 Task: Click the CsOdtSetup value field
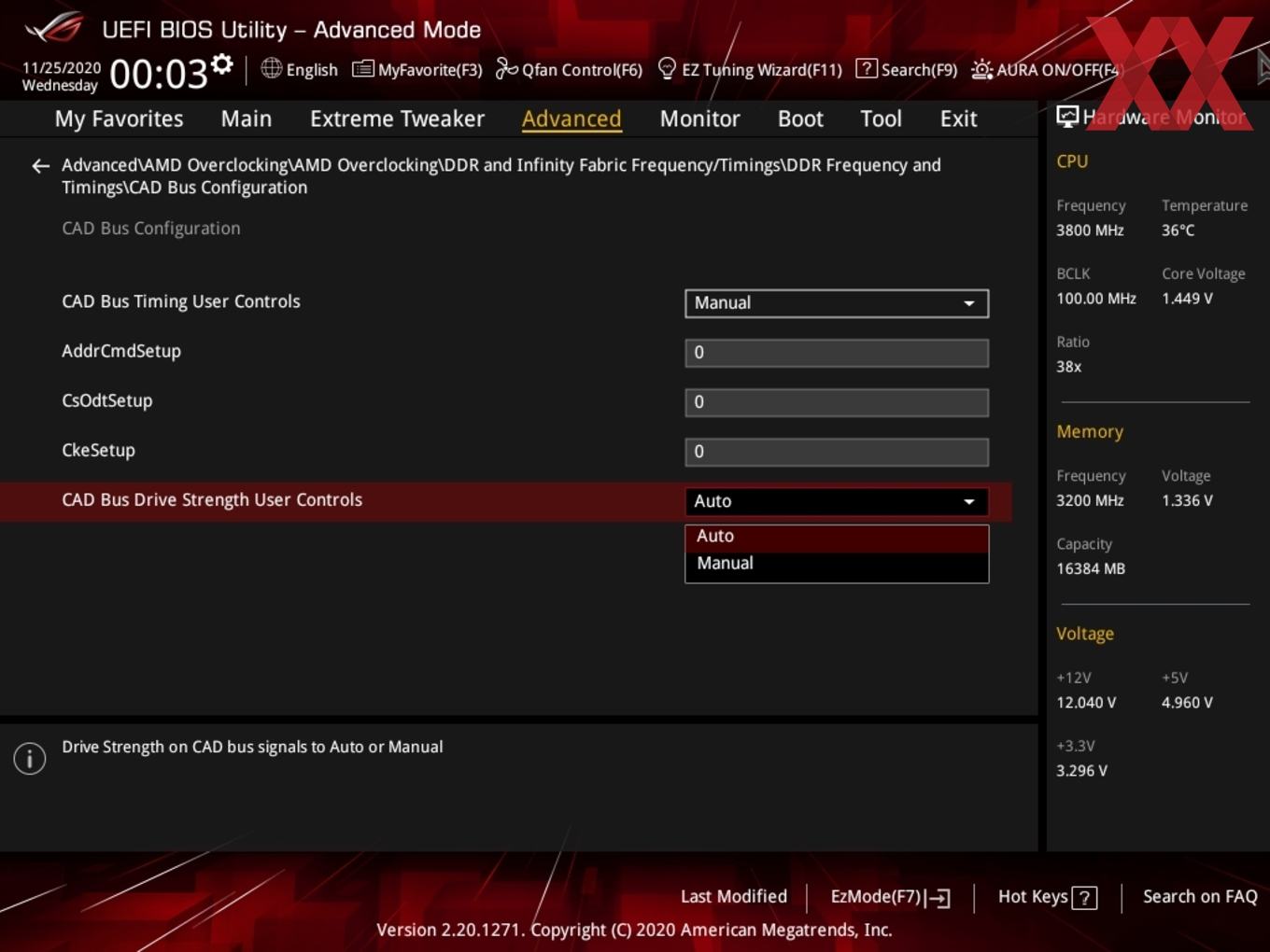point(837,402)
